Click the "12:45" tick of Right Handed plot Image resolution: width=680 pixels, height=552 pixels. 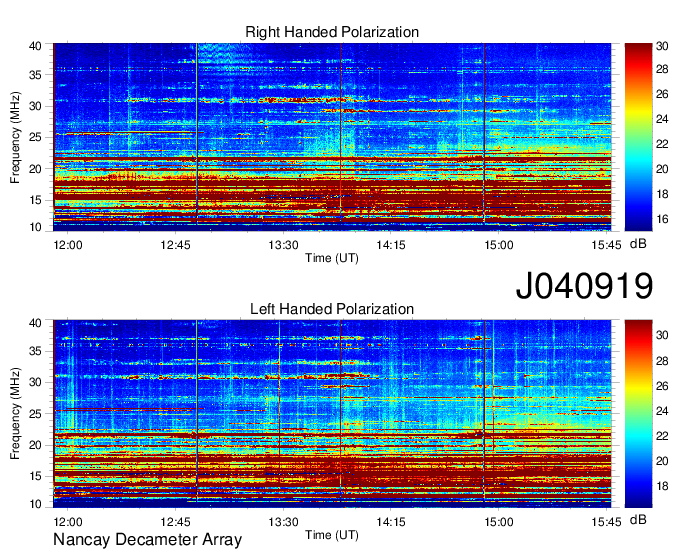(175, 245)
